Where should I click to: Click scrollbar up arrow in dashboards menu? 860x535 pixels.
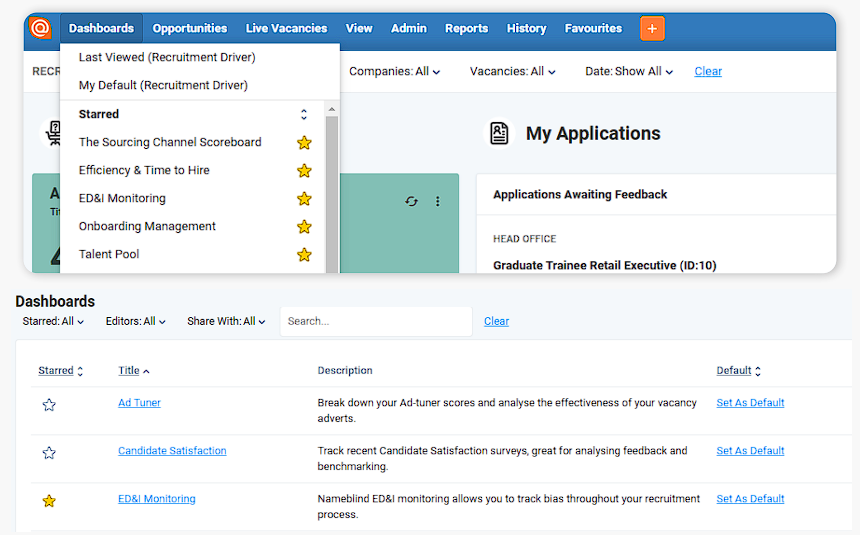332,109
